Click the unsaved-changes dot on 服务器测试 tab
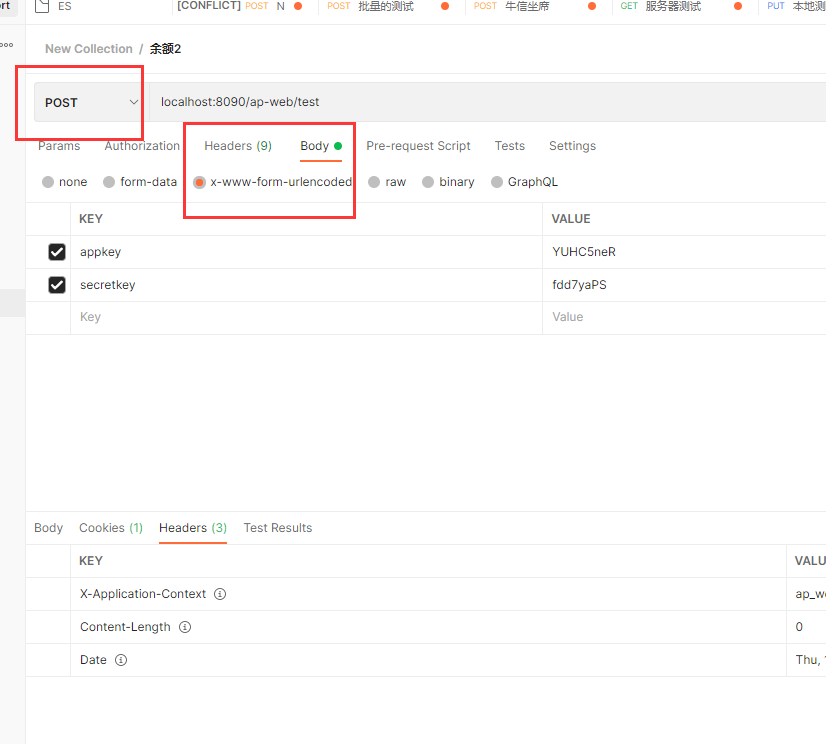The height and width of the screenshot is (744, 826). (737, 6)
